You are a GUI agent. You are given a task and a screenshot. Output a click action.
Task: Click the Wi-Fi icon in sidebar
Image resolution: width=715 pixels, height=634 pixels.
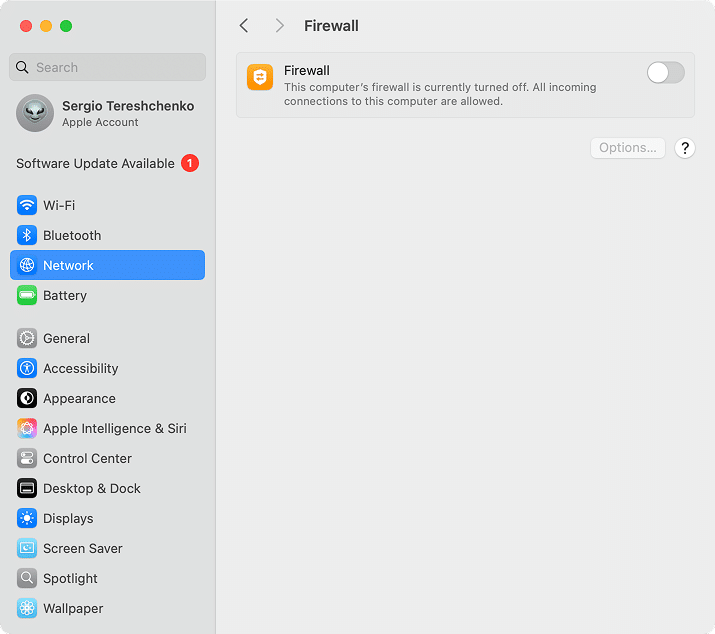coord(27,205)
